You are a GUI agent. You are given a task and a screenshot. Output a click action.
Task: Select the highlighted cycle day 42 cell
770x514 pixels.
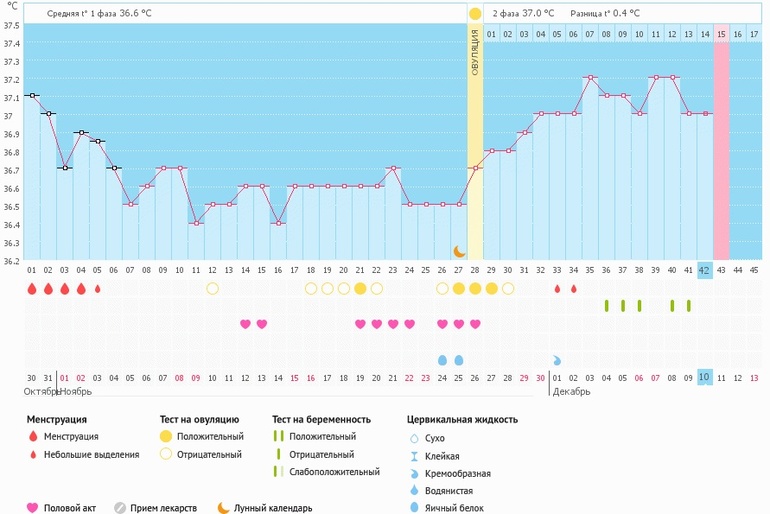705,270
